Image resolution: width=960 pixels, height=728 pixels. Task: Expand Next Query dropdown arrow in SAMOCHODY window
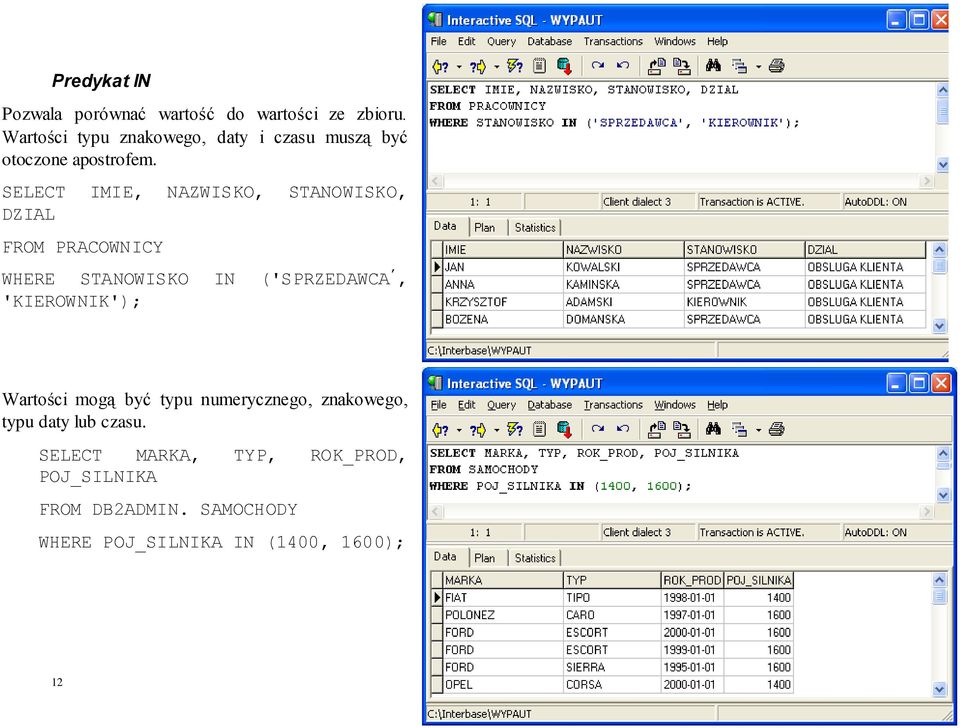click(x=497, y=430)
